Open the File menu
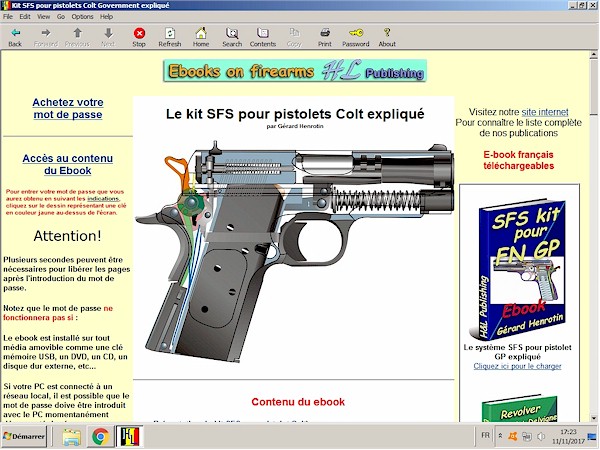This screenshot has width=600, height=450. click(x=8, y=16)
